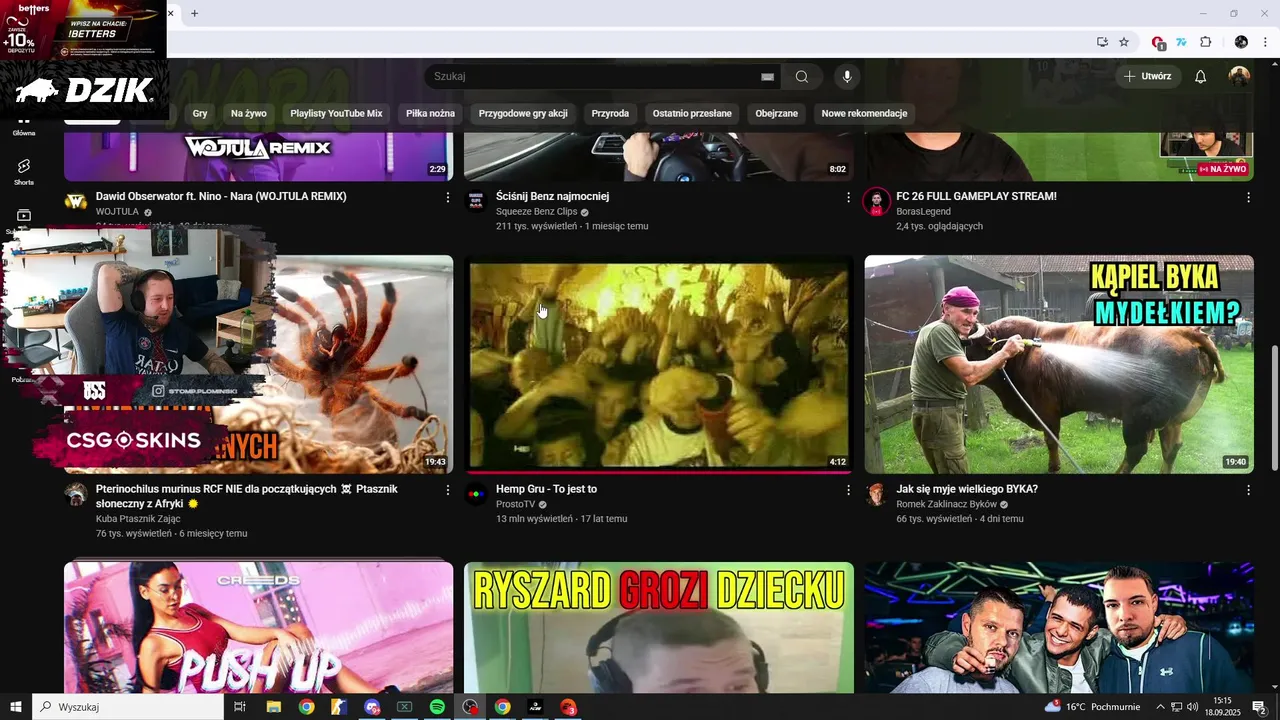
Task: Click Windows taskbar Wyszukaj search box
Action: [128, 707]
